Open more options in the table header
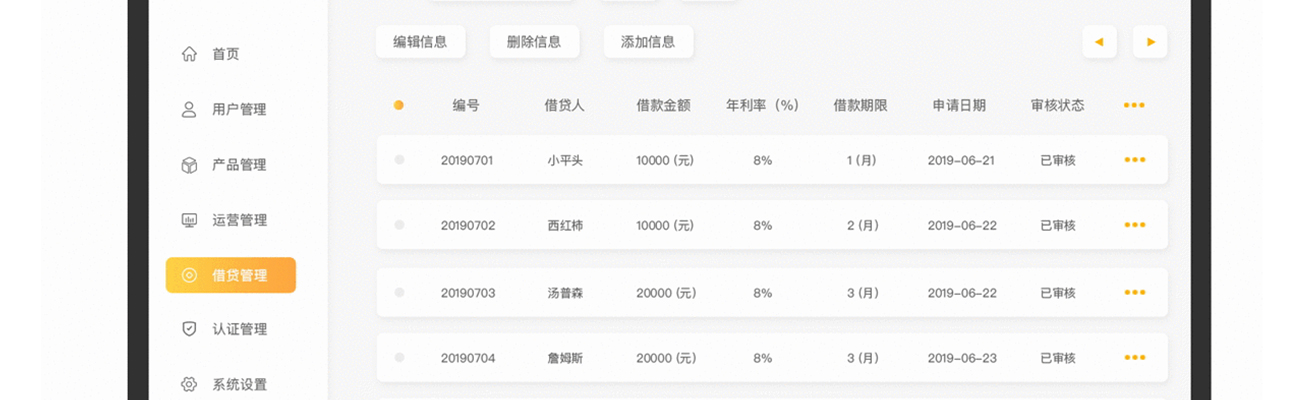 (x=1134, y=105)
